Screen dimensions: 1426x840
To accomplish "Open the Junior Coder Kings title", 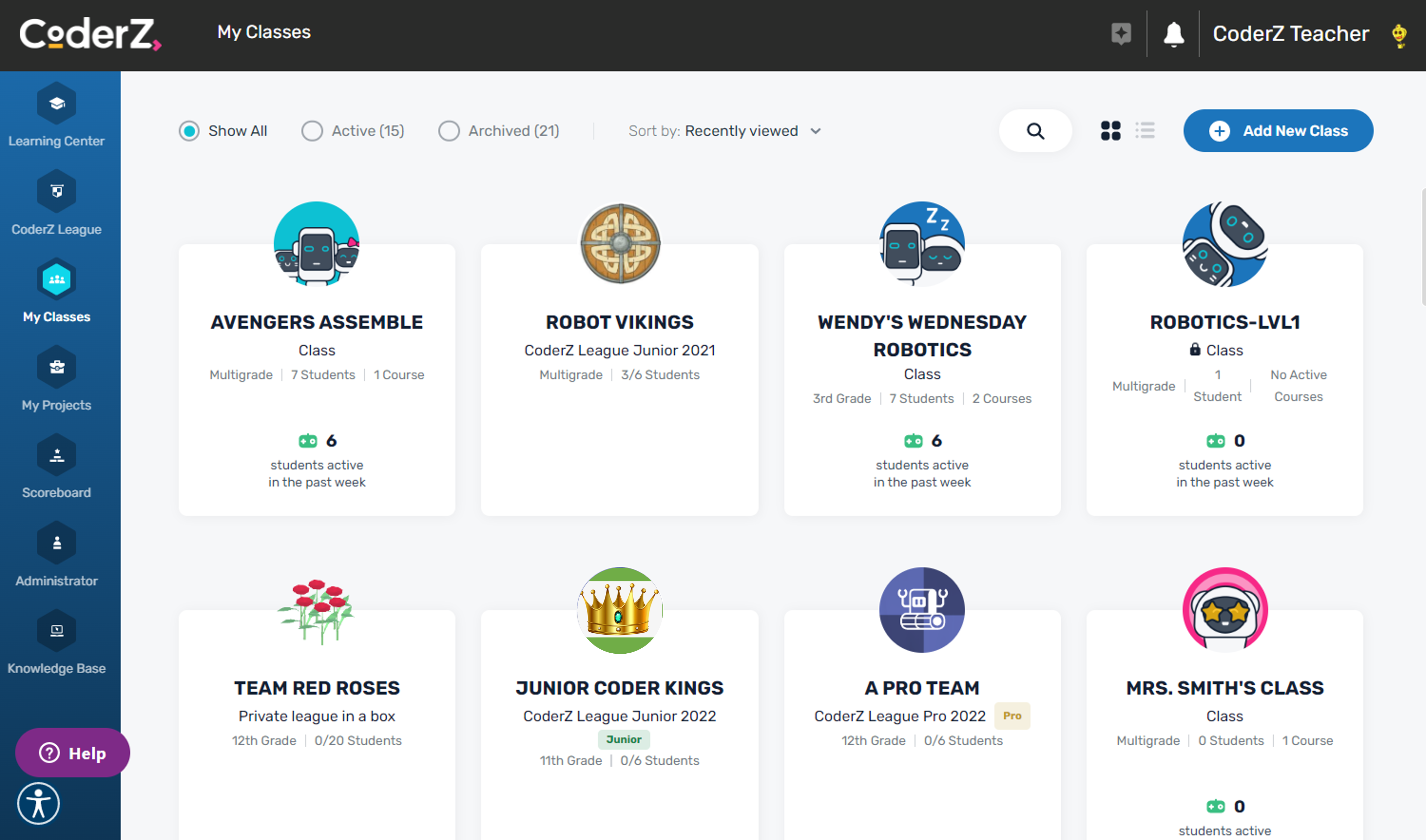I will 620,688.
